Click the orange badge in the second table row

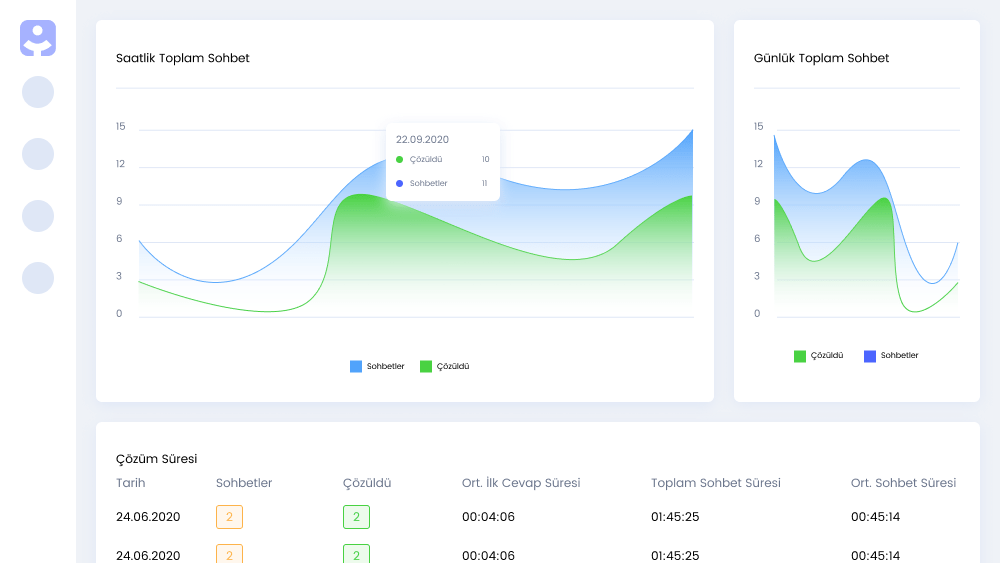click(229, 554)
